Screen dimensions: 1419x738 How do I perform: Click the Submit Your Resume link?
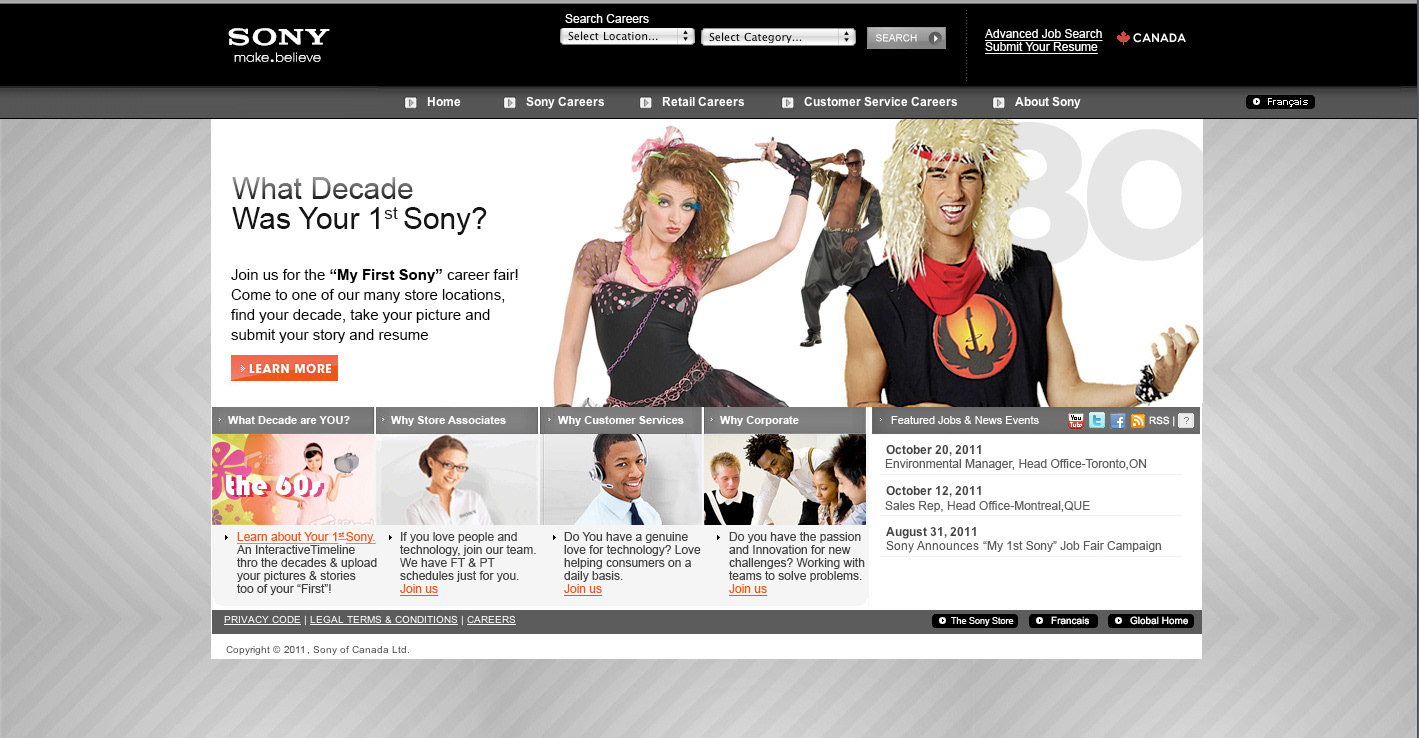pyautogui.click(x=1041, y=47)
